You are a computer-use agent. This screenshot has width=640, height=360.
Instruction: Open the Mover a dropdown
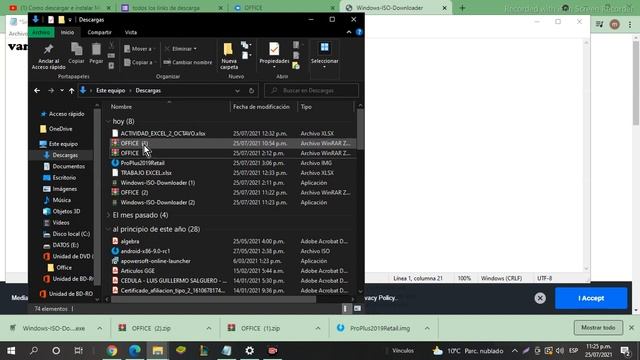(138, 49)
